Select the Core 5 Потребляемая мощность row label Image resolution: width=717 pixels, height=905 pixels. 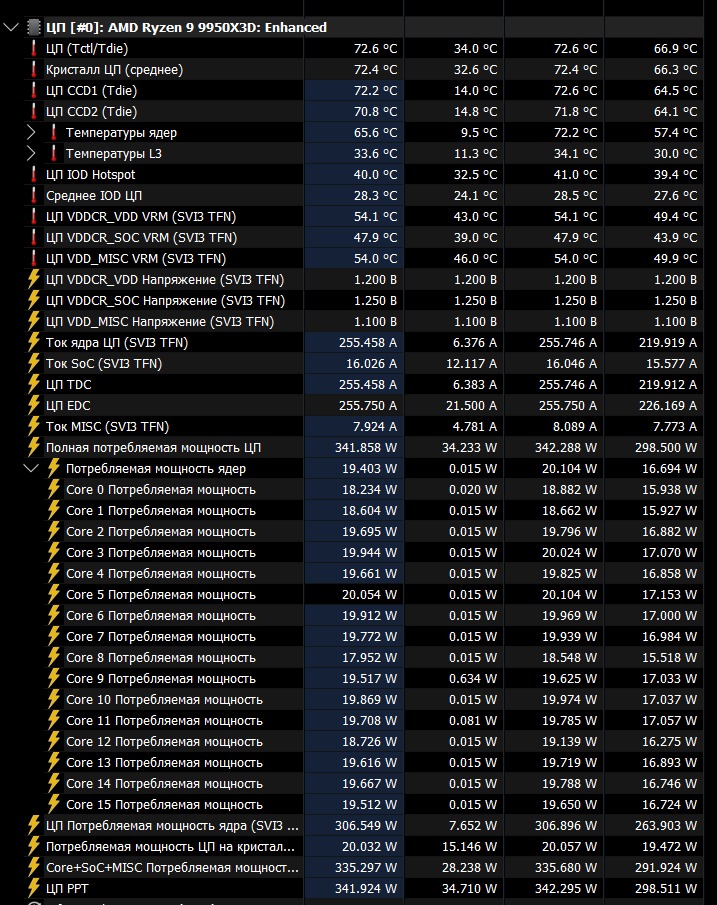tap(161, 594)
